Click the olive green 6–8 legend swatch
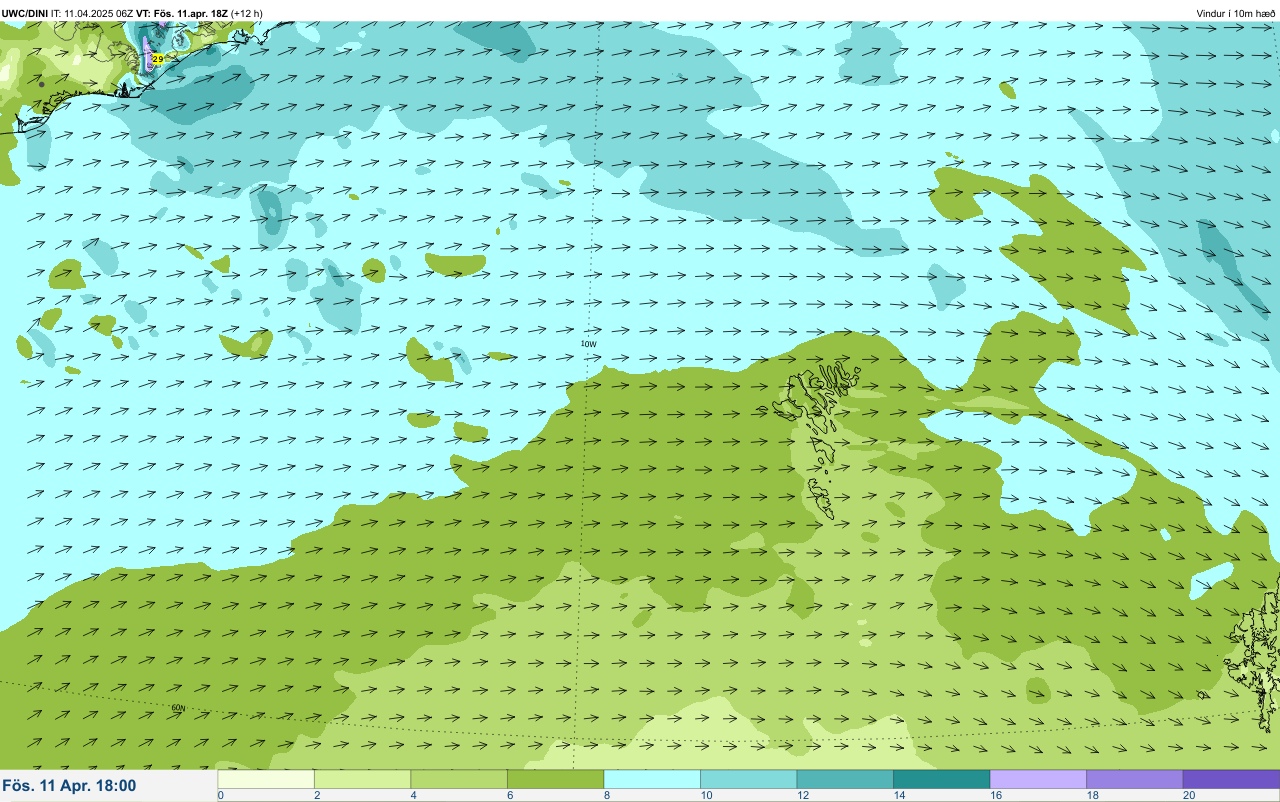The image size is (1280, 802). [555, 779]
